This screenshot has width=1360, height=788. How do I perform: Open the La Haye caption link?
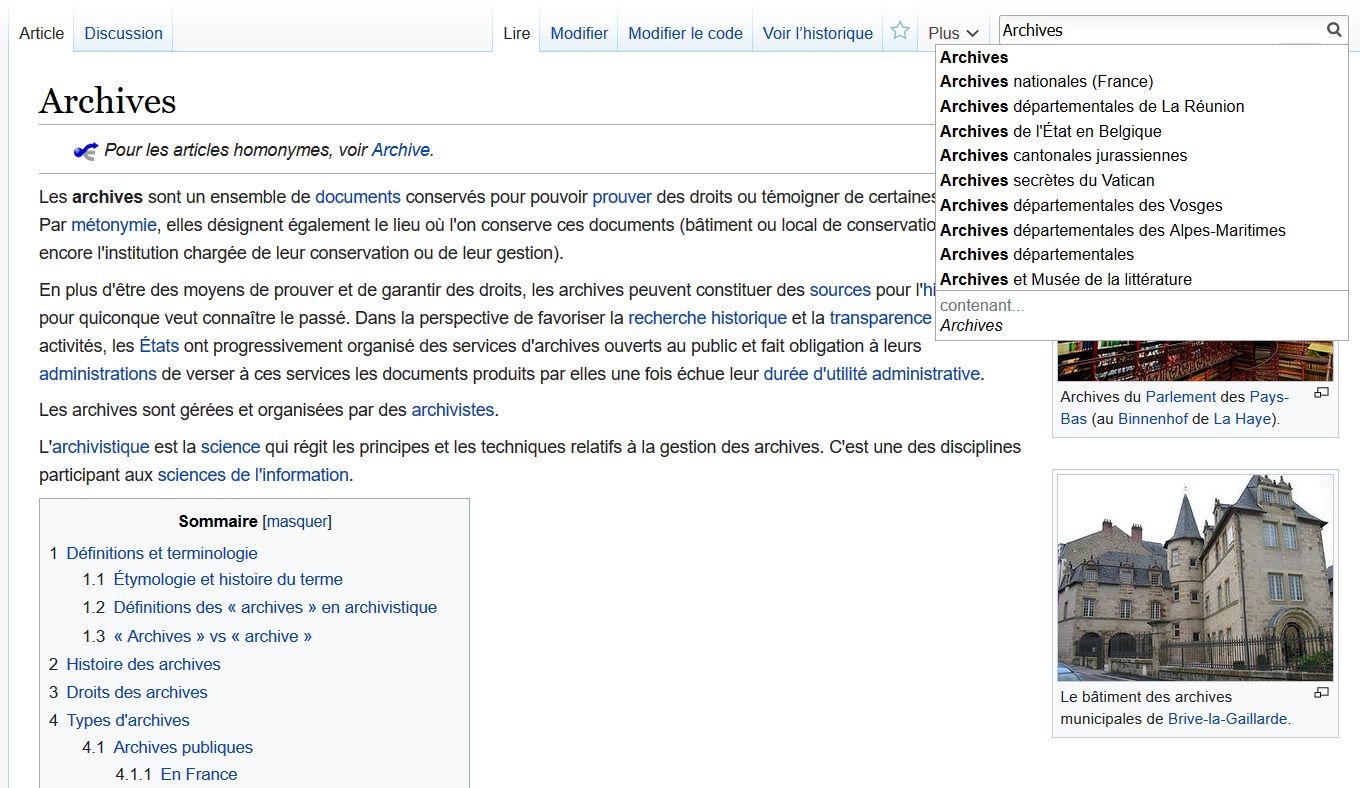click(x=1243, y=419)
